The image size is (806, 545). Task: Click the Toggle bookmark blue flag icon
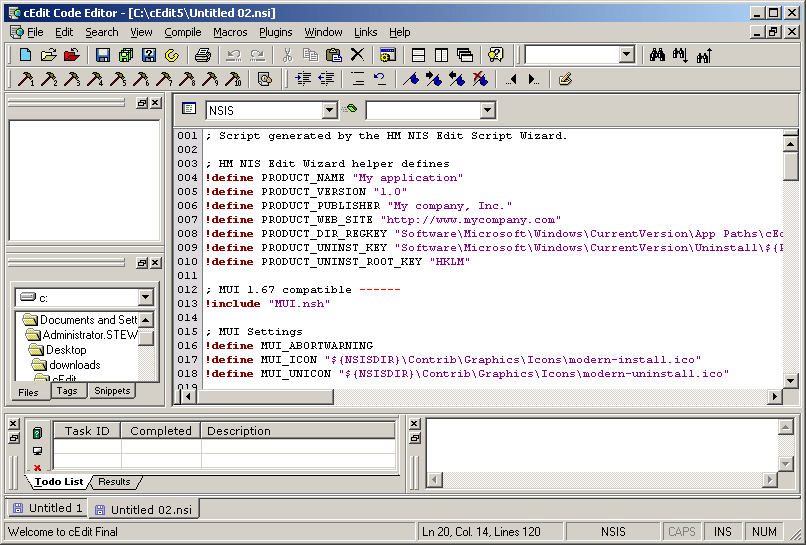tap(410, 79)
